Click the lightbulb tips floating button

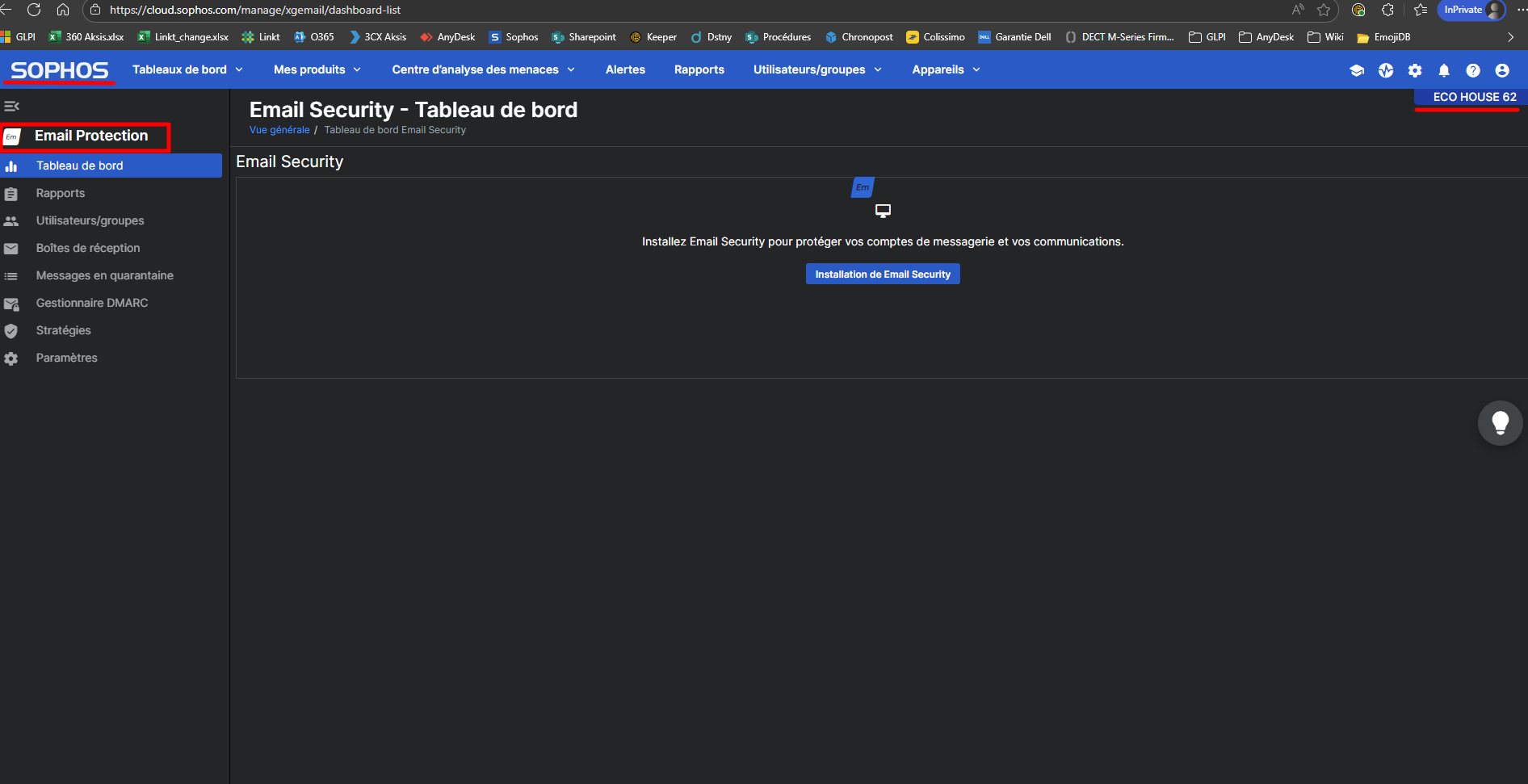pos(1501,423)
